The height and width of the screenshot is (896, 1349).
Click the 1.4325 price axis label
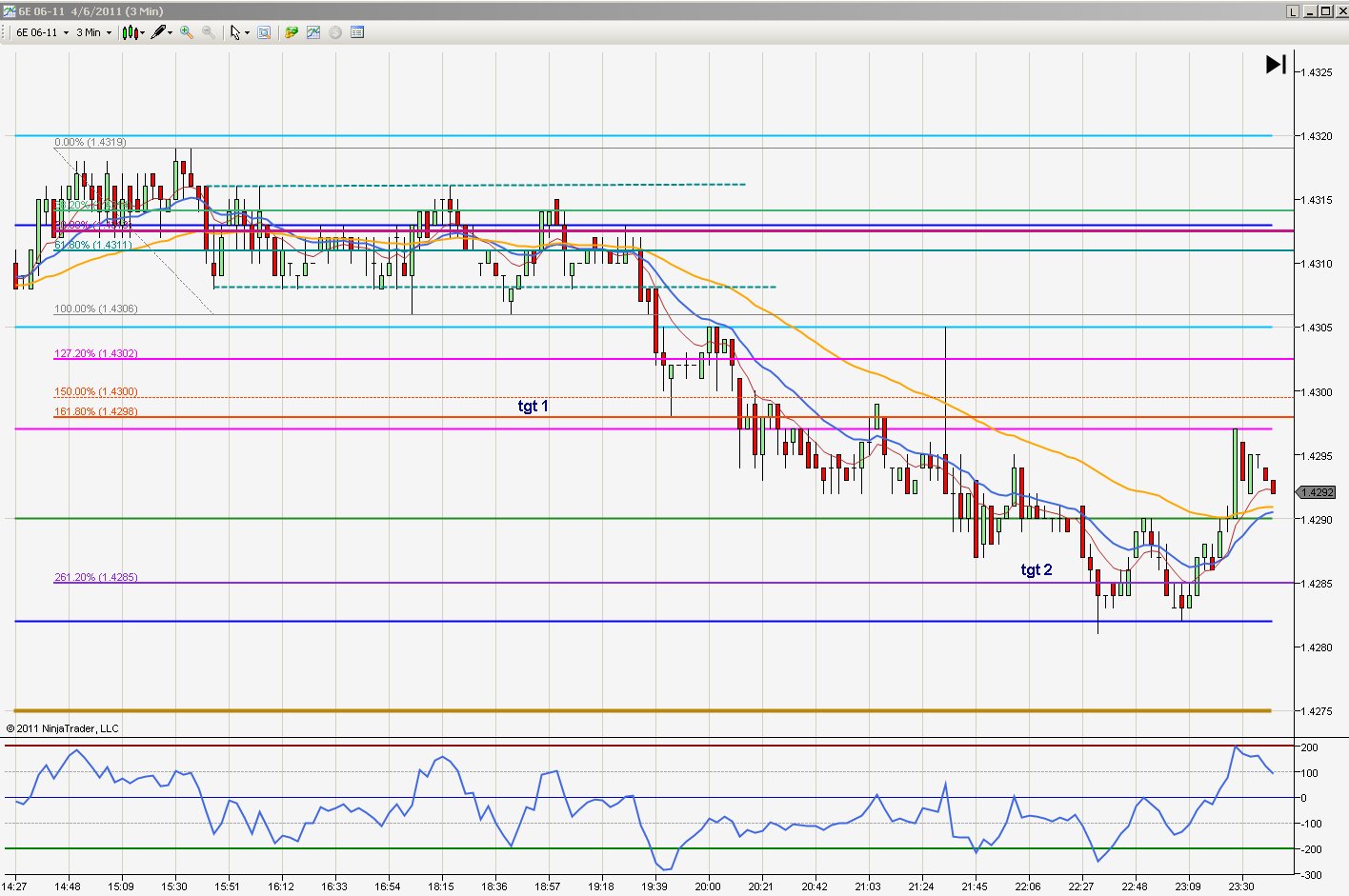(x=1318, y=72)
